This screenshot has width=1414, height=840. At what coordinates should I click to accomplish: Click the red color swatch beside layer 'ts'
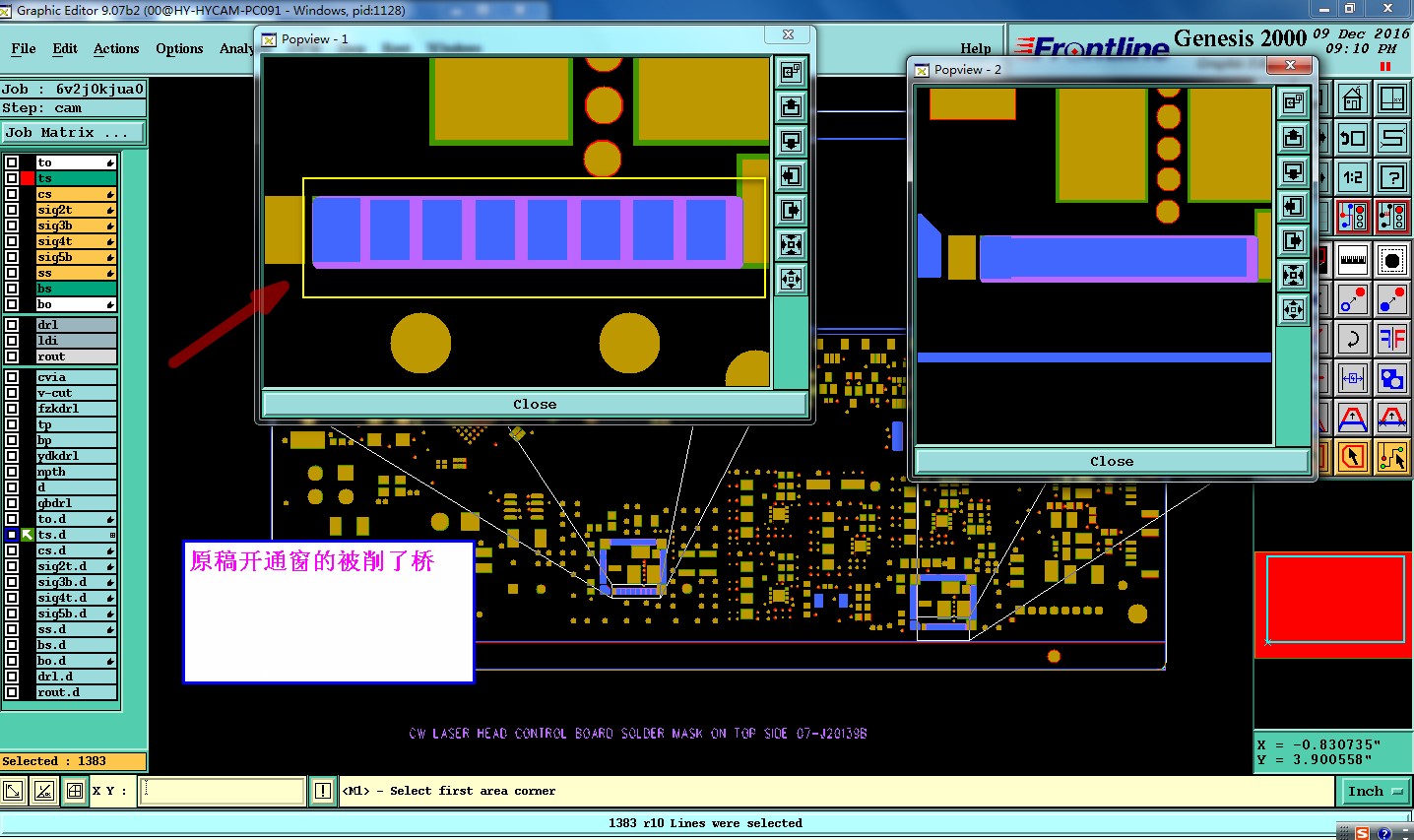[28, 178]
